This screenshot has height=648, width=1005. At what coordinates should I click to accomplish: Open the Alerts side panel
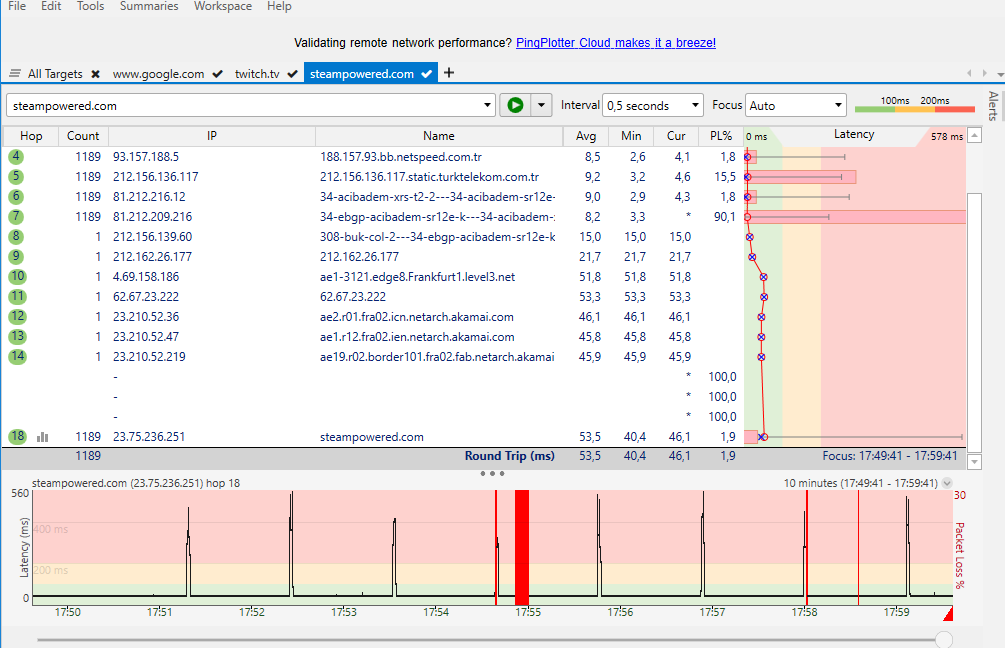click(993, 106)
